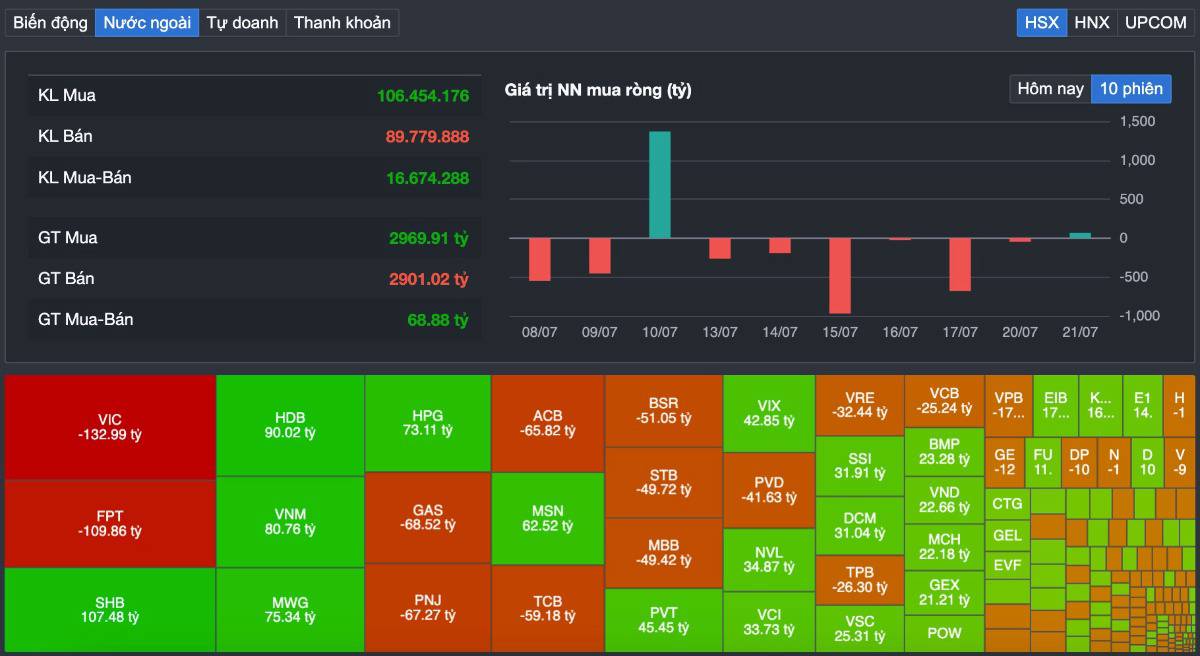Click the STB -49.72 tỷ tile
This screenshot has height=656, width=1200.
click(x=664, y=482)
